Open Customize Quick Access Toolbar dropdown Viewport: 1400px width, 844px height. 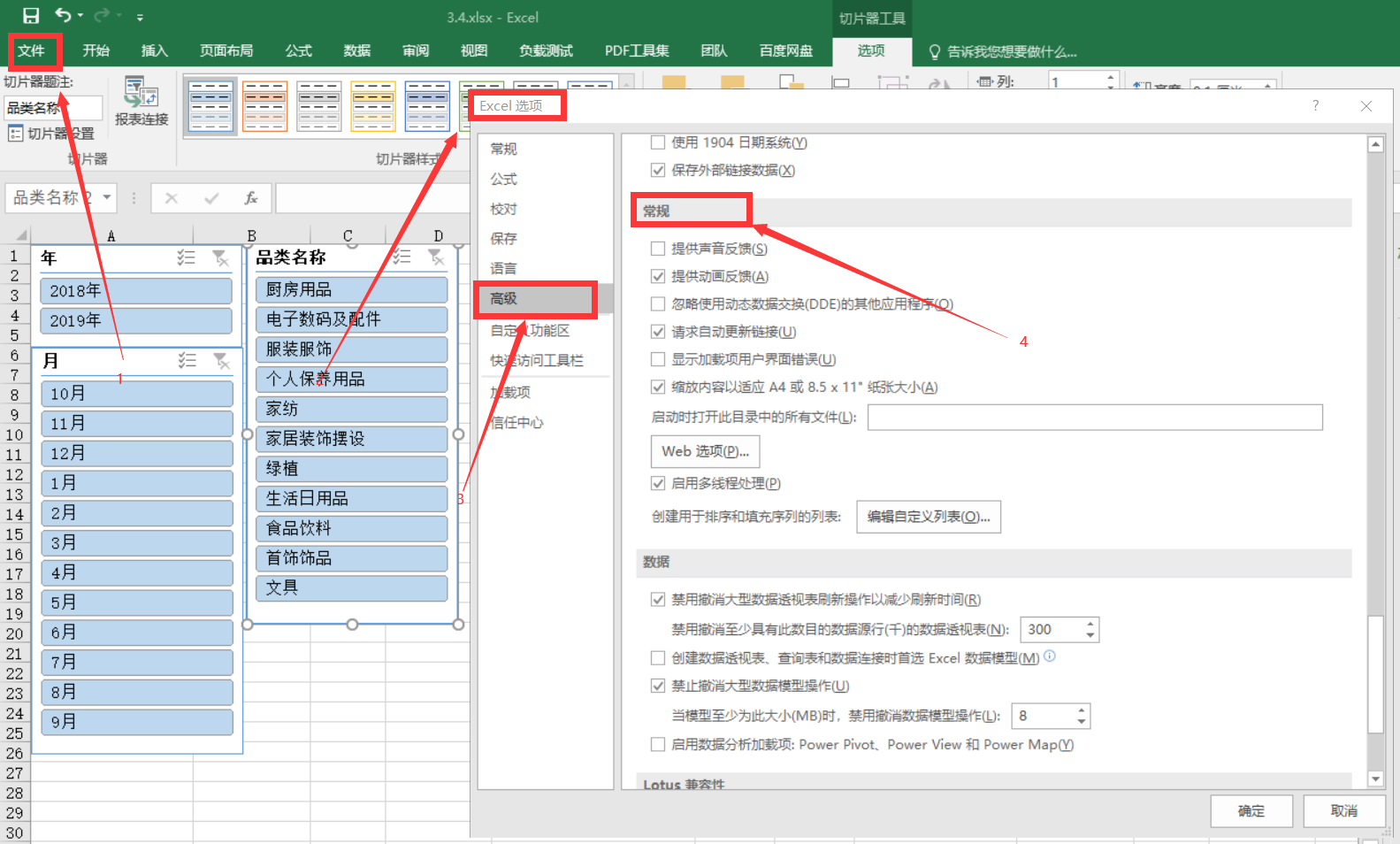tap(140, 17)
